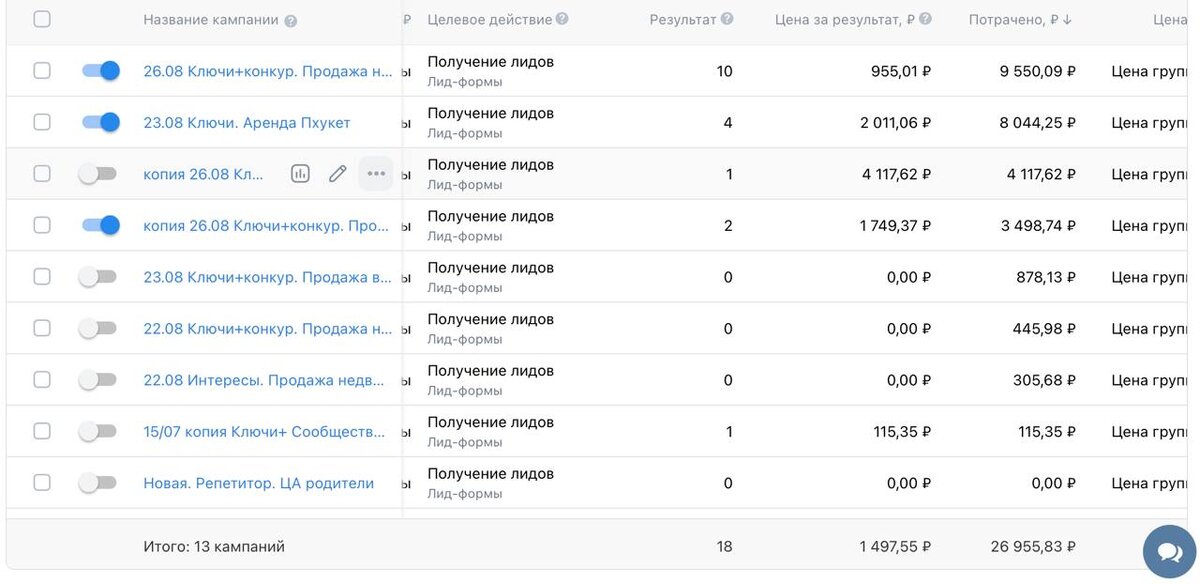The height and width of the screenshot is (584, 1200).
Task: Enable the Новая. Репетитор campaign toggle
Action: 98,483
